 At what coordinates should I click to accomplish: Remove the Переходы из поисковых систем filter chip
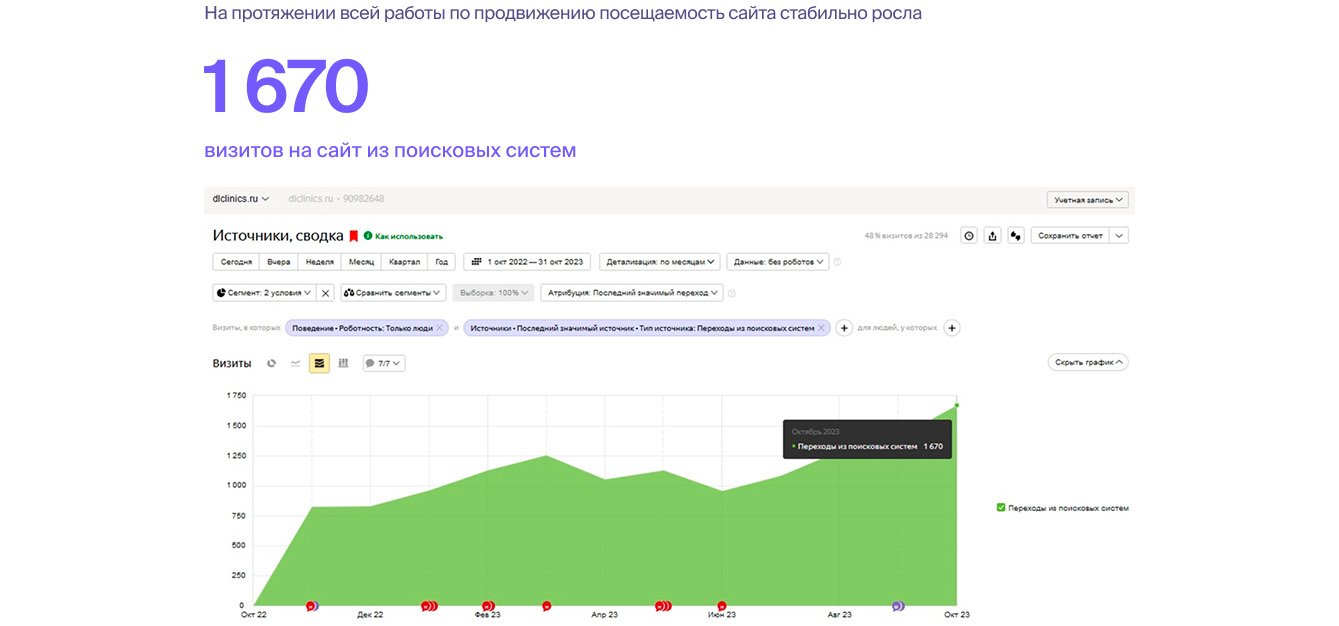click(821, 328)
